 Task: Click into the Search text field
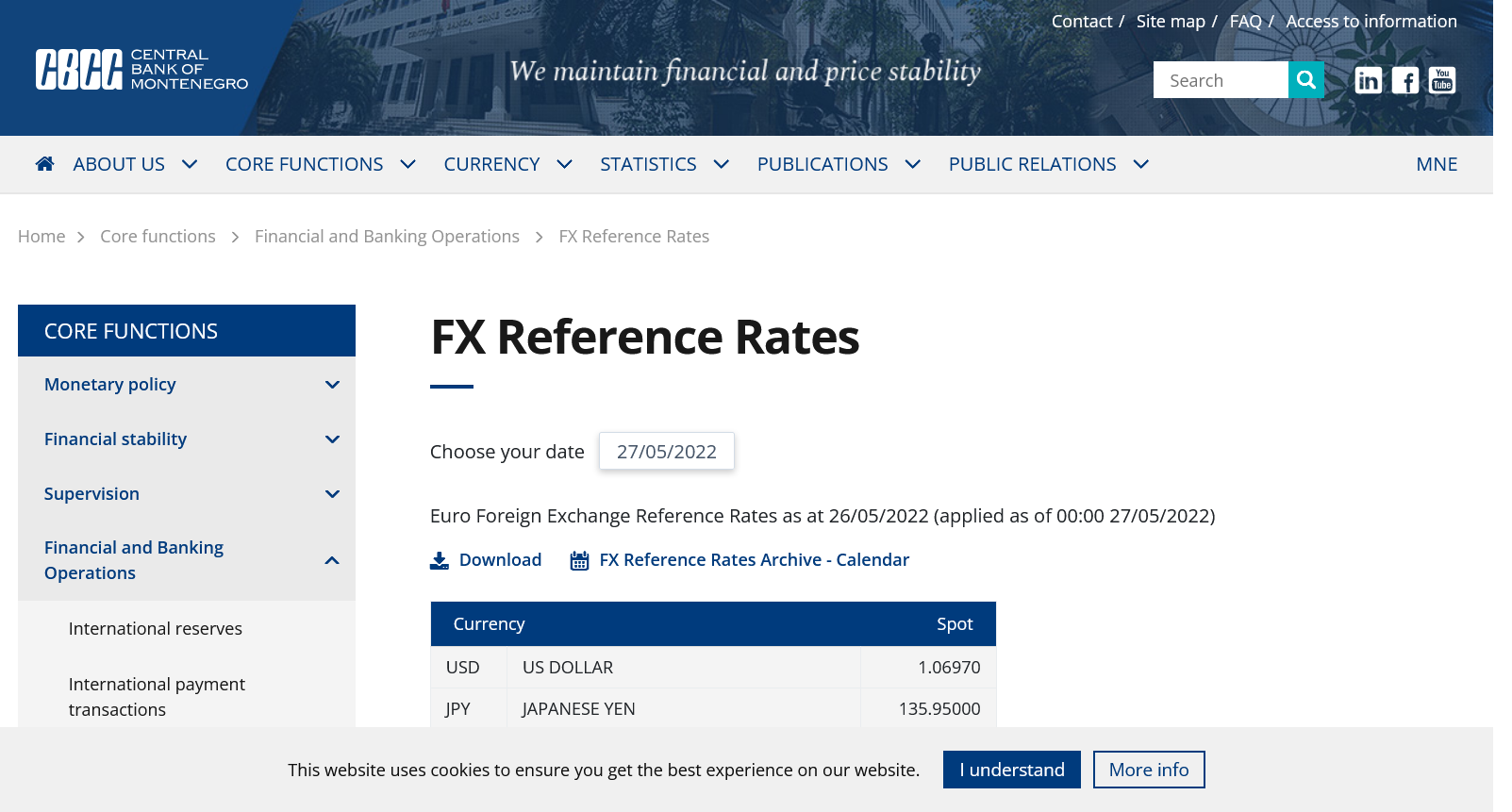coord(1220,81)
